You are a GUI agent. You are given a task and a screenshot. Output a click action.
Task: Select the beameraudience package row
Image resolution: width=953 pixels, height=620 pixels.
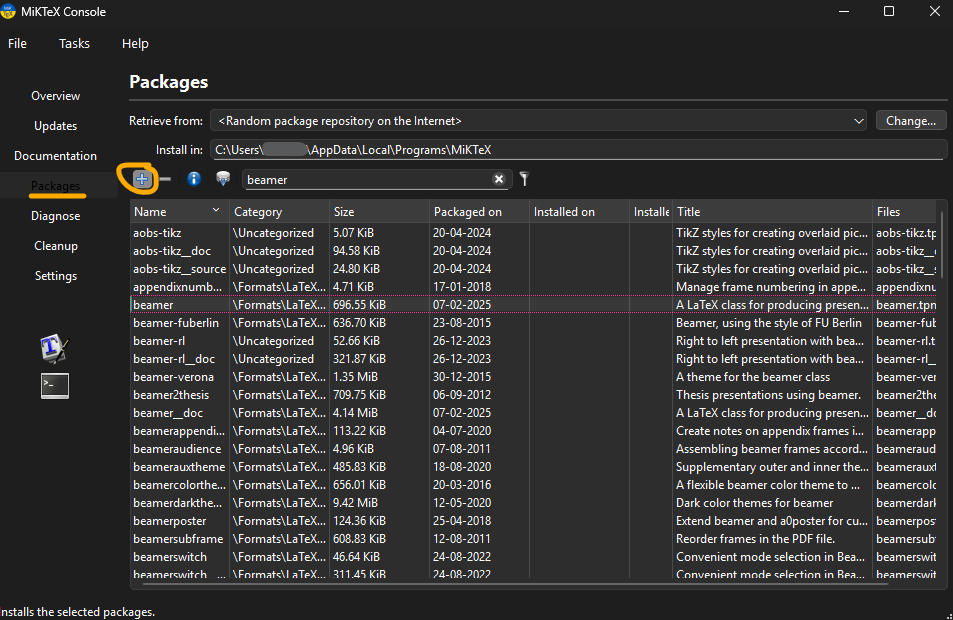pos(534,449)
